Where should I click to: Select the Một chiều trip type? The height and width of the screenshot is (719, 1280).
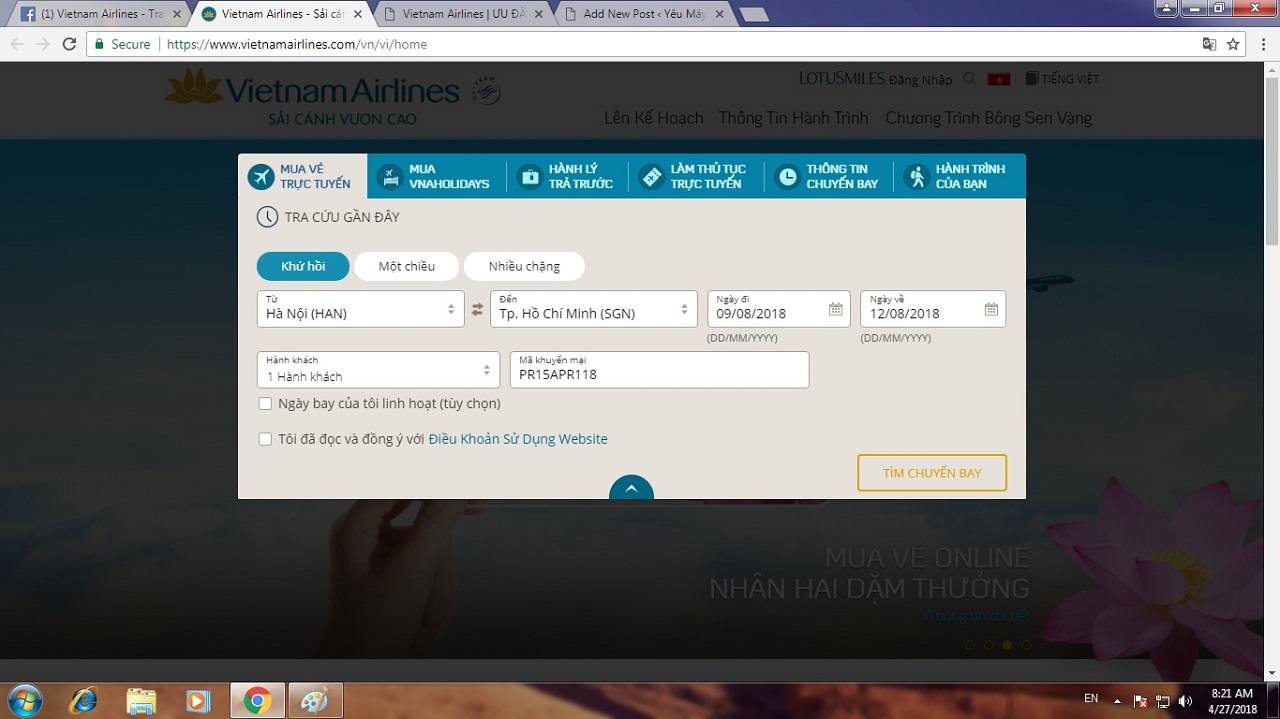[x=406, y=266]
